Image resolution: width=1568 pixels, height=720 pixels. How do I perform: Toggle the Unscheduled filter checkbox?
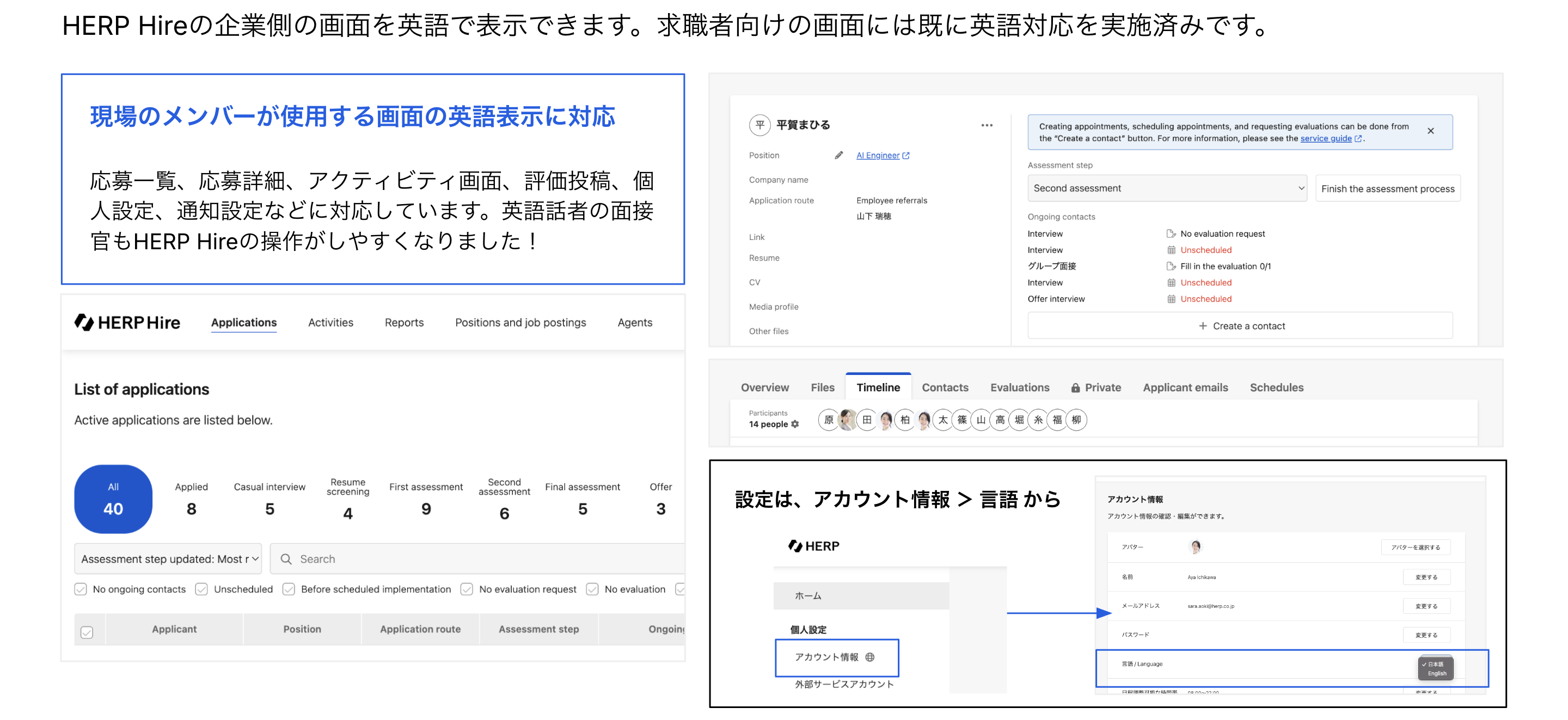(x=201, y=589)
